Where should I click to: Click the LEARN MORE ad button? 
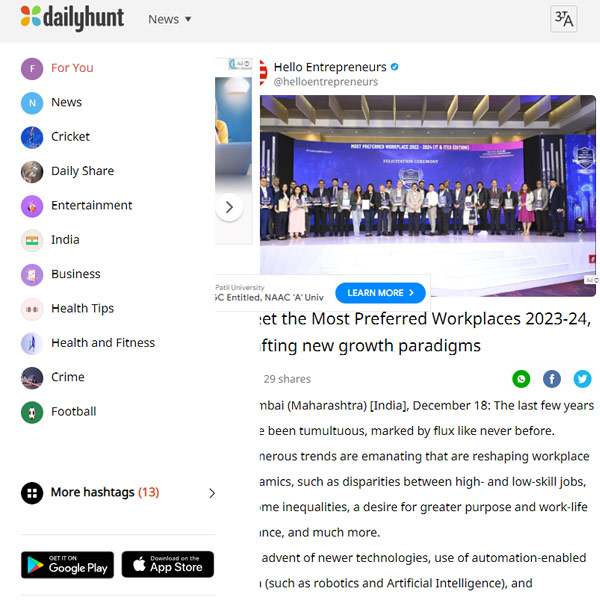(380, 293)
